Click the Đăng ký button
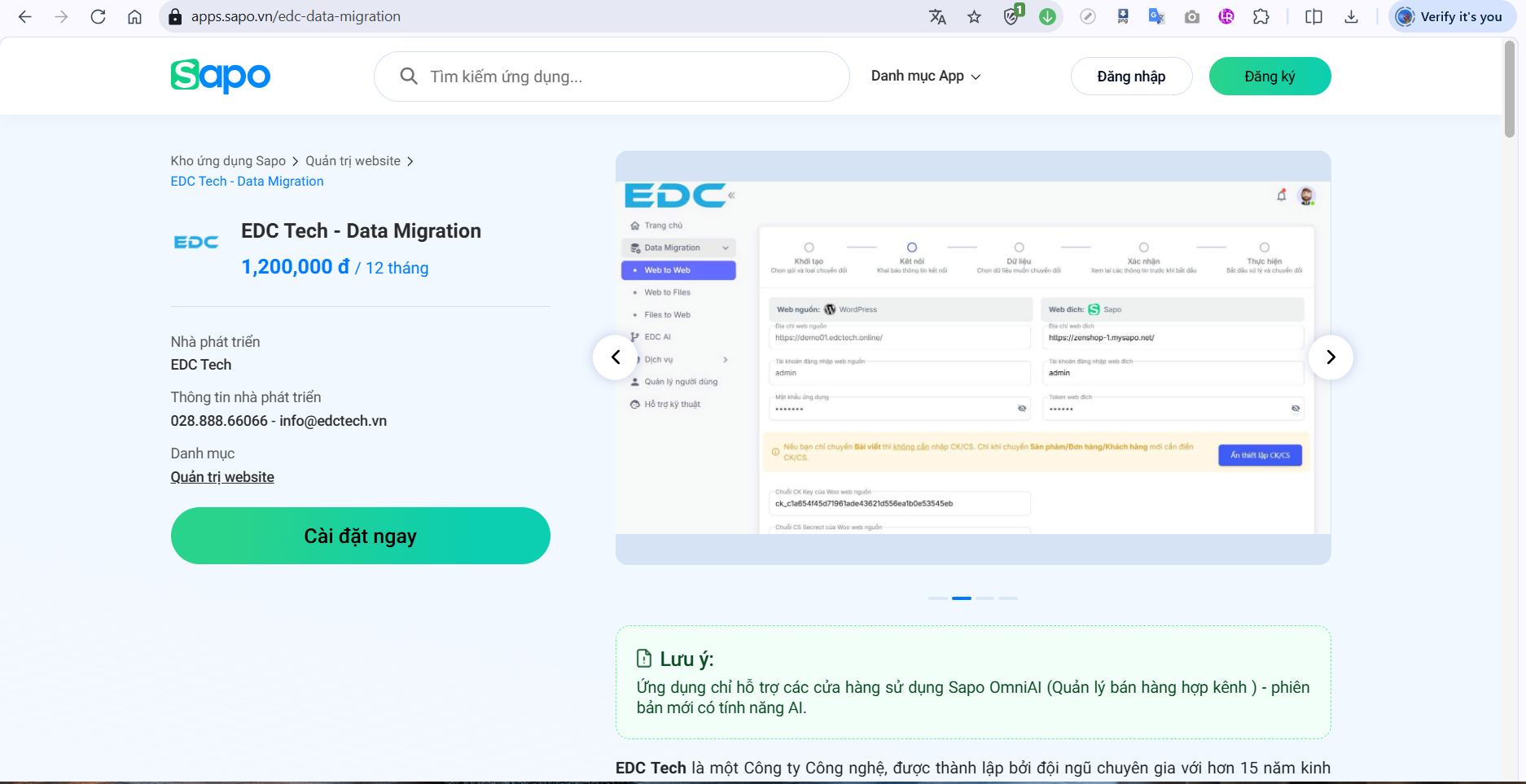Viewport: 1526px width, 784px height. tap(1269, 77)
